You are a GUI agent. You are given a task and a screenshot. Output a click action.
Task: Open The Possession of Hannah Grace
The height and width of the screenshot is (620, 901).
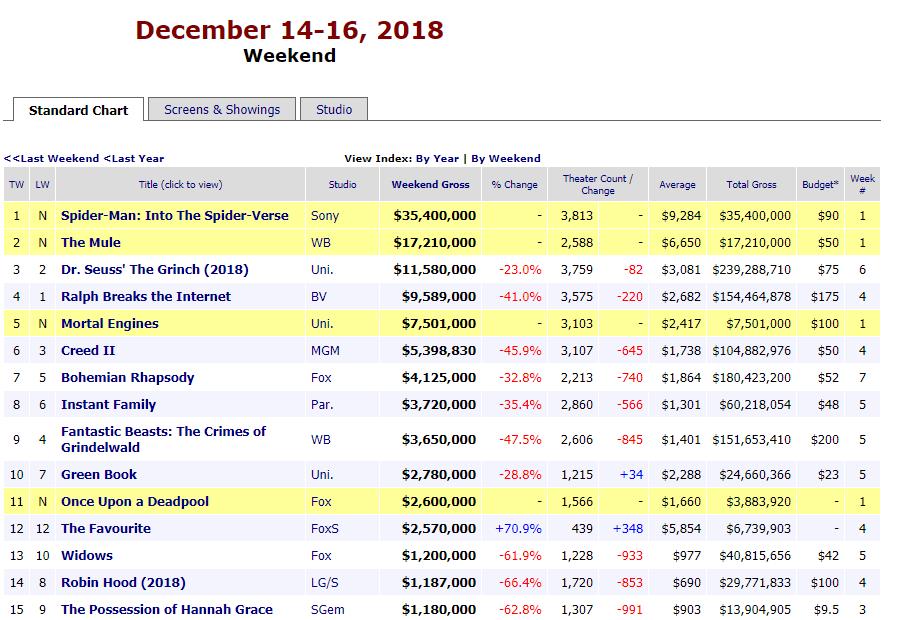(166, 609)
